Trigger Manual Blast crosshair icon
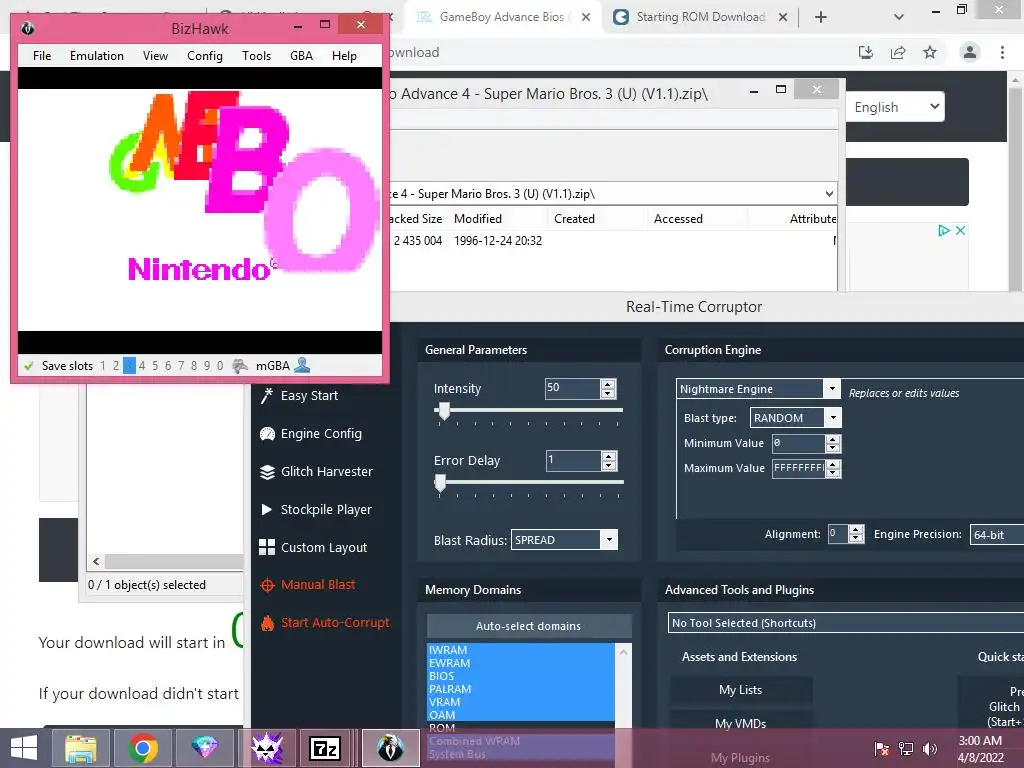The height and width of the screenshot is (768, 1024). click(x=267, y=585)
